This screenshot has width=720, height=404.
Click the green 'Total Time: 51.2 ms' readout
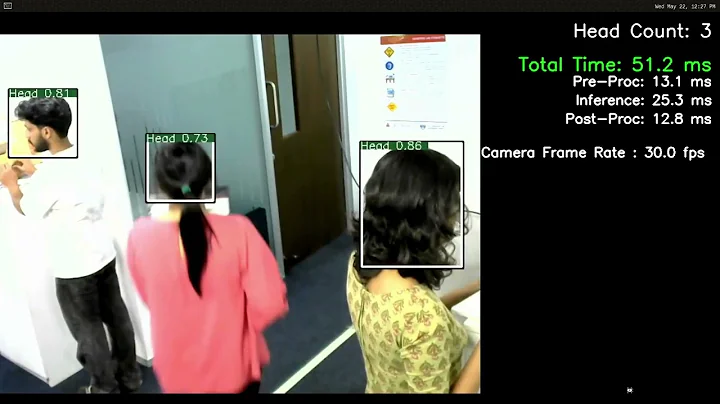pyautogui.click(x=615, y=65)
